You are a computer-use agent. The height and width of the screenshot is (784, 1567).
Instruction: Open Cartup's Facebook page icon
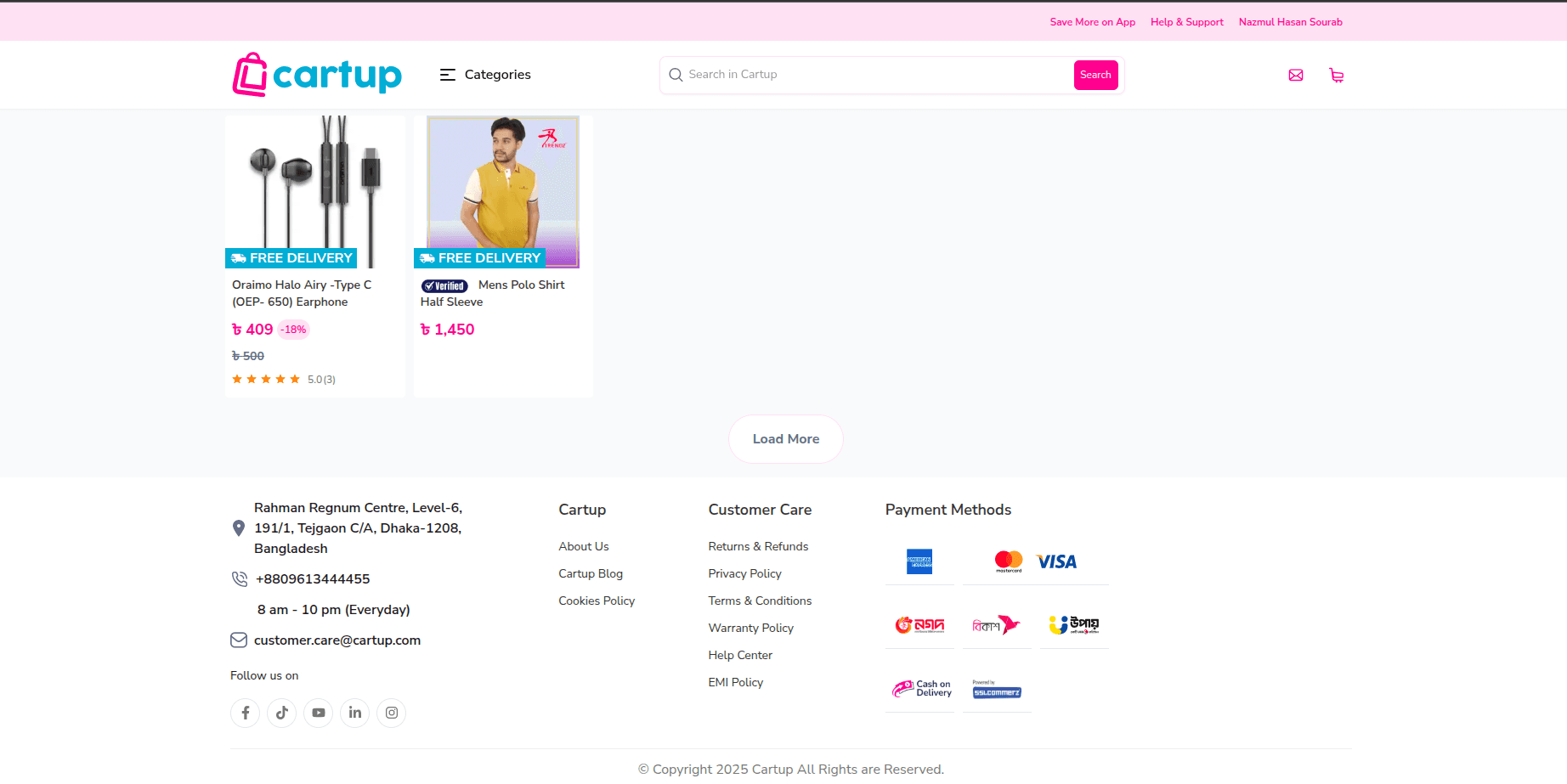(246, 713)
